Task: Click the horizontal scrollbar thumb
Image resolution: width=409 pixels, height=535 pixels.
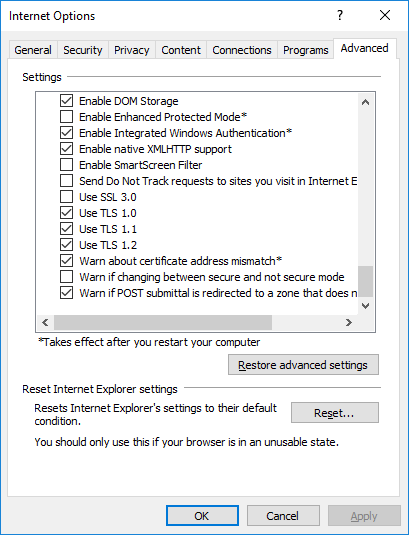Action: click(x=163, y=322)
